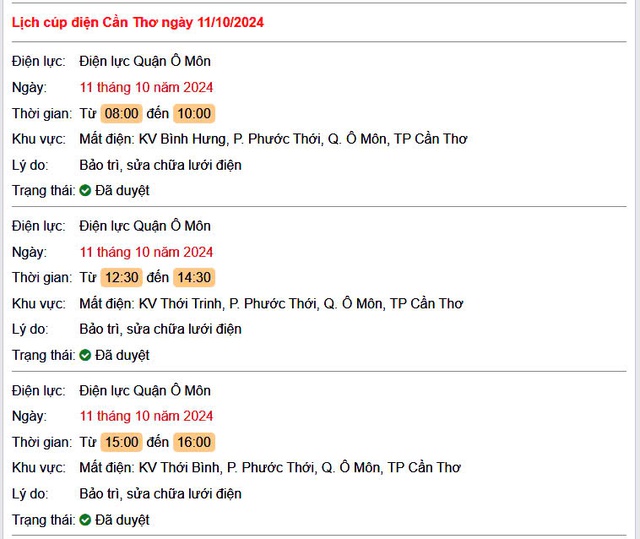Screen dimensions: 640x539
Task: Click the first Bảo trì reason text
Action: pos(160,165)
